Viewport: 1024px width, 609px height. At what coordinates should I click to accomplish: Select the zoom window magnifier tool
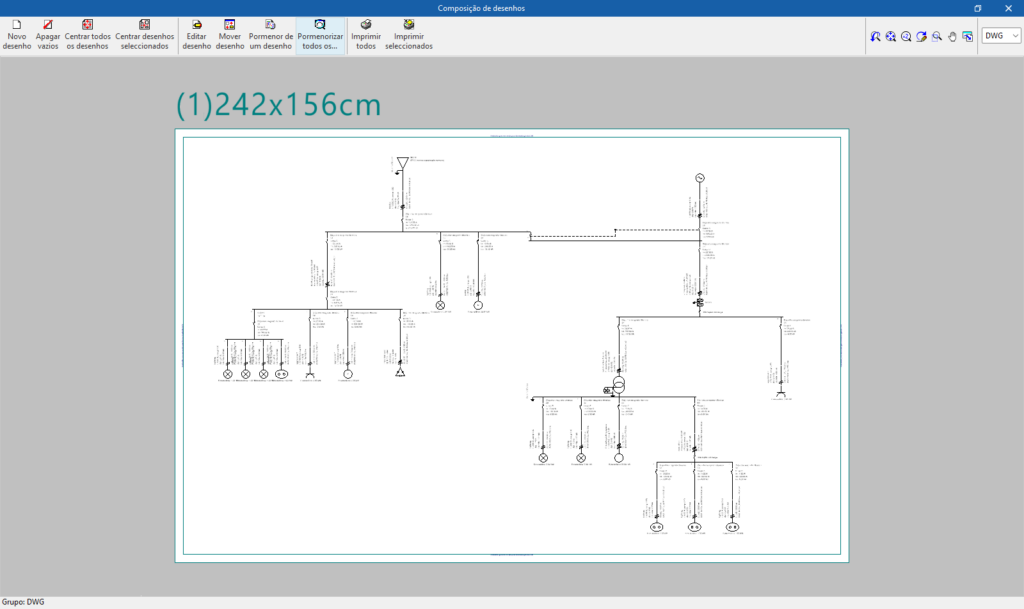pyautogui.click(x=937, y=36)
